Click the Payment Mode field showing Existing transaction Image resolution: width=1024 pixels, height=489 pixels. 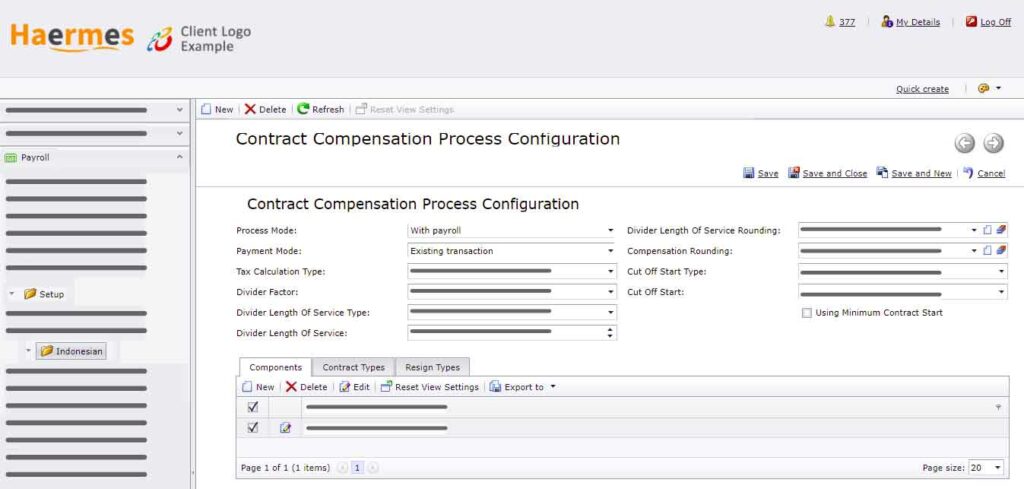click(x=511, y=251)
